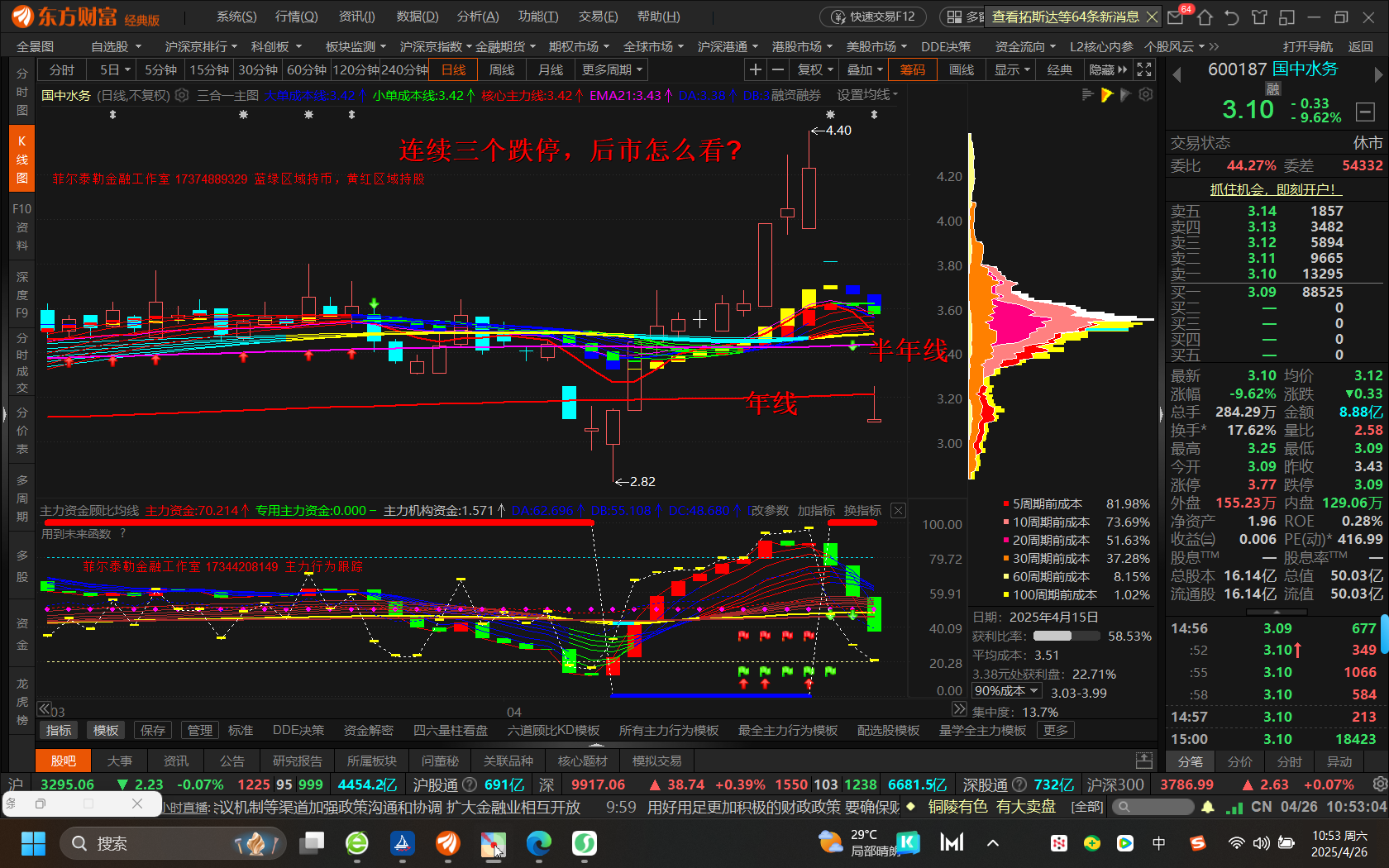The height and width of the screenshot is (868, 1389).
Task: Click the 快速交易F12 button
Action: [873, 17]
